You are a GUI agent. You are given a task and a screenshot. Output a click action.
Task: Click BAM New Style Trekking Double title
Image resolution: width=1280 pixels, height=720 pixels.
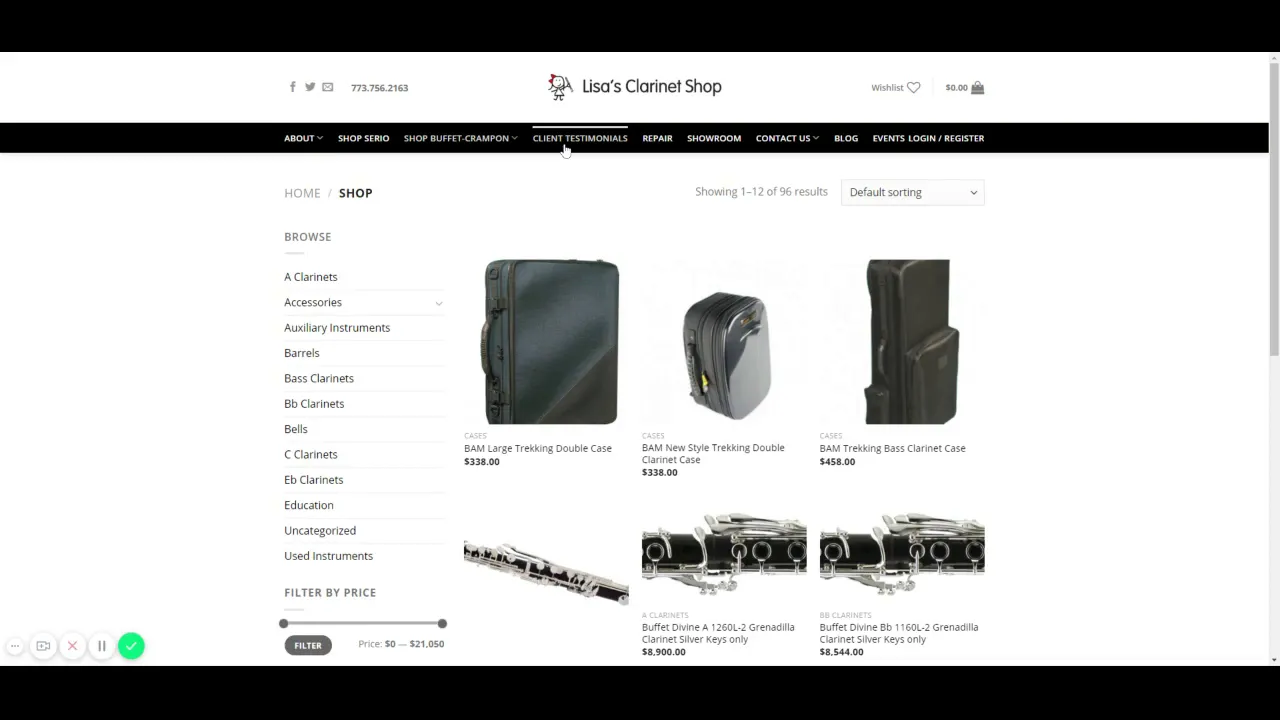tap(713, 454)
